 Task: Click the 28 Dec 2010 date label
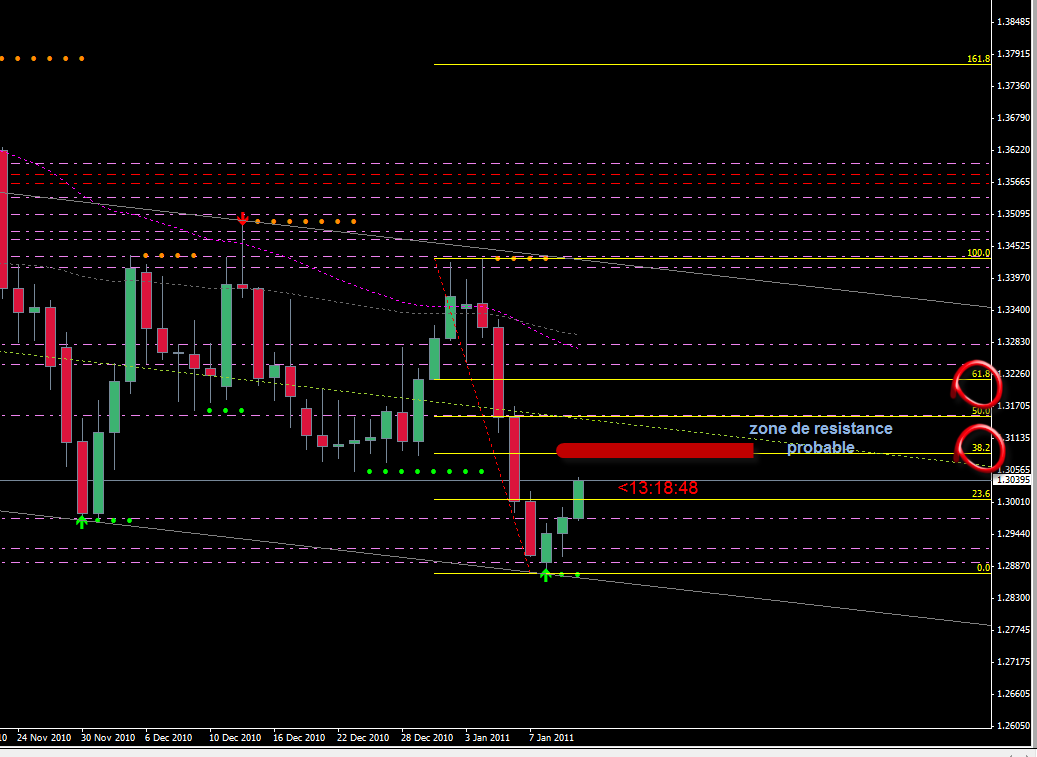(x=427, y=737)
